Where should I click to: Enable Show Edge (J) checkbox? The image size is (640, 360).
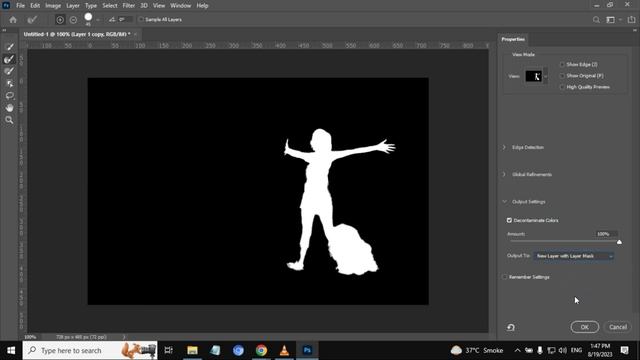(562, 64)
